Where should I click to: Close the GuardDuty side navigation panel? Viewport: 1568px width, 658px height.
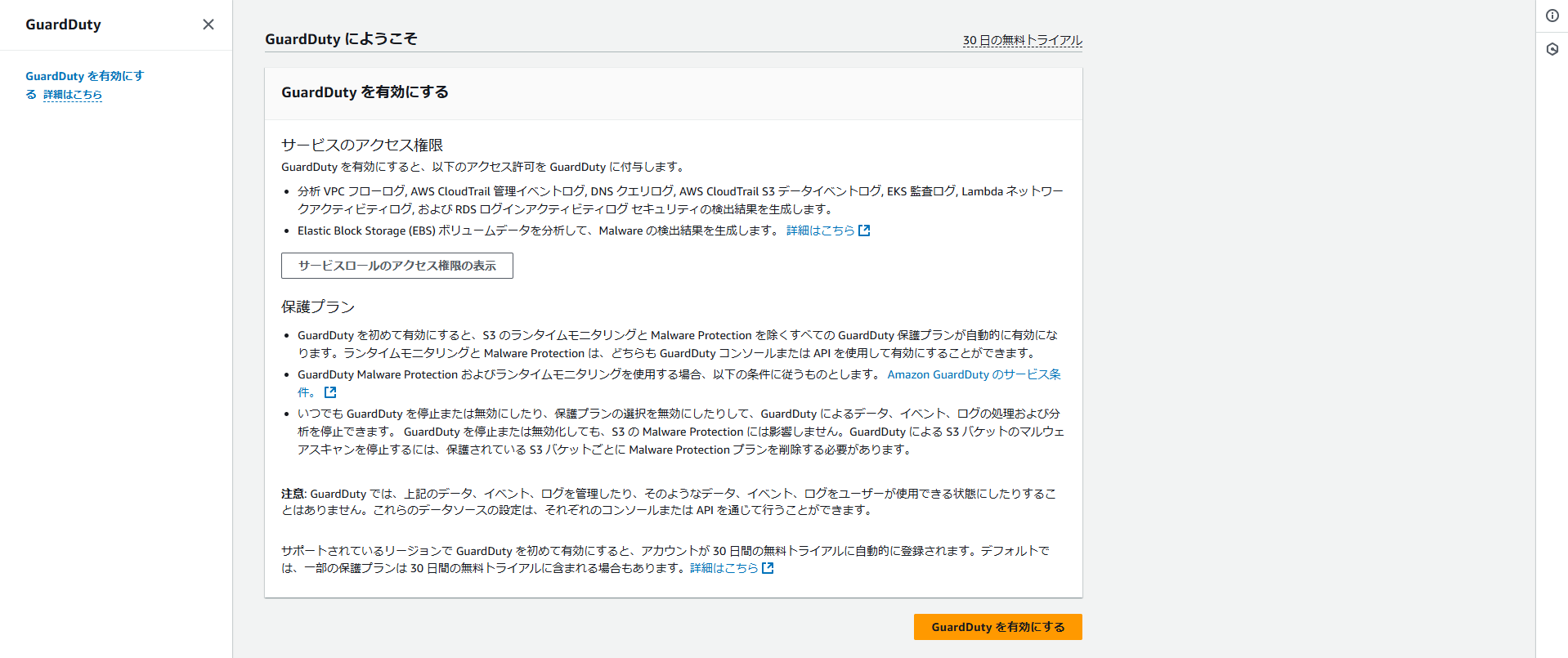coord(208,25)
